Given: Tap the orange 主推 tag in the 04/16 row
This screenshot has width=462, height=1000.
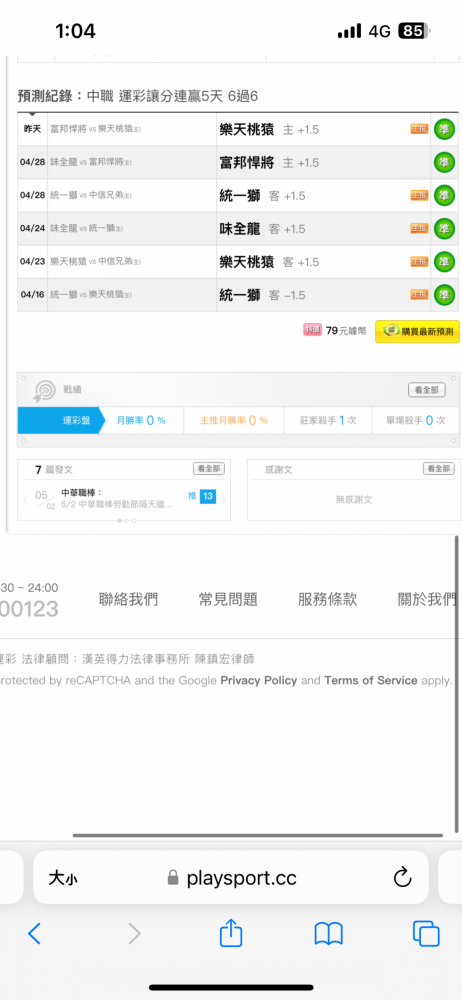Looking at the screenshot, I should [419, 295].
